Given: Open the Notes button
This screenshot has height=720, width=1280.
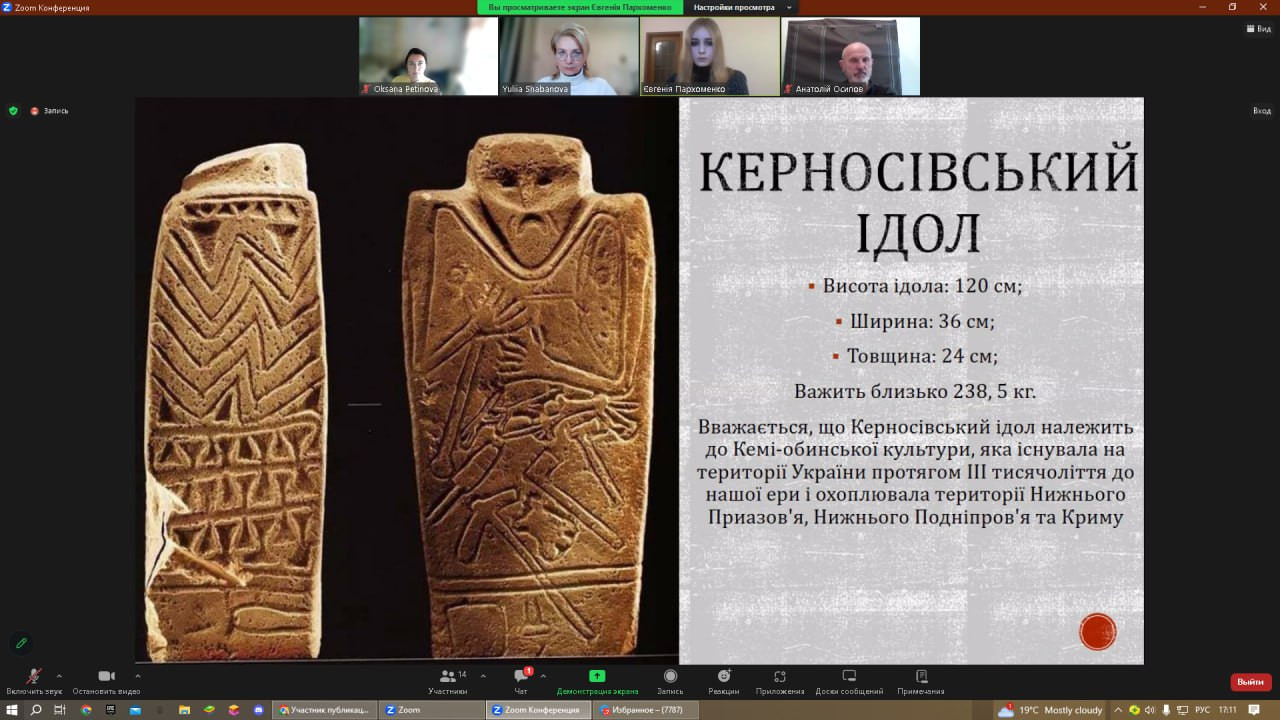Looking at the screenshot, I should [x=921, y=680].
